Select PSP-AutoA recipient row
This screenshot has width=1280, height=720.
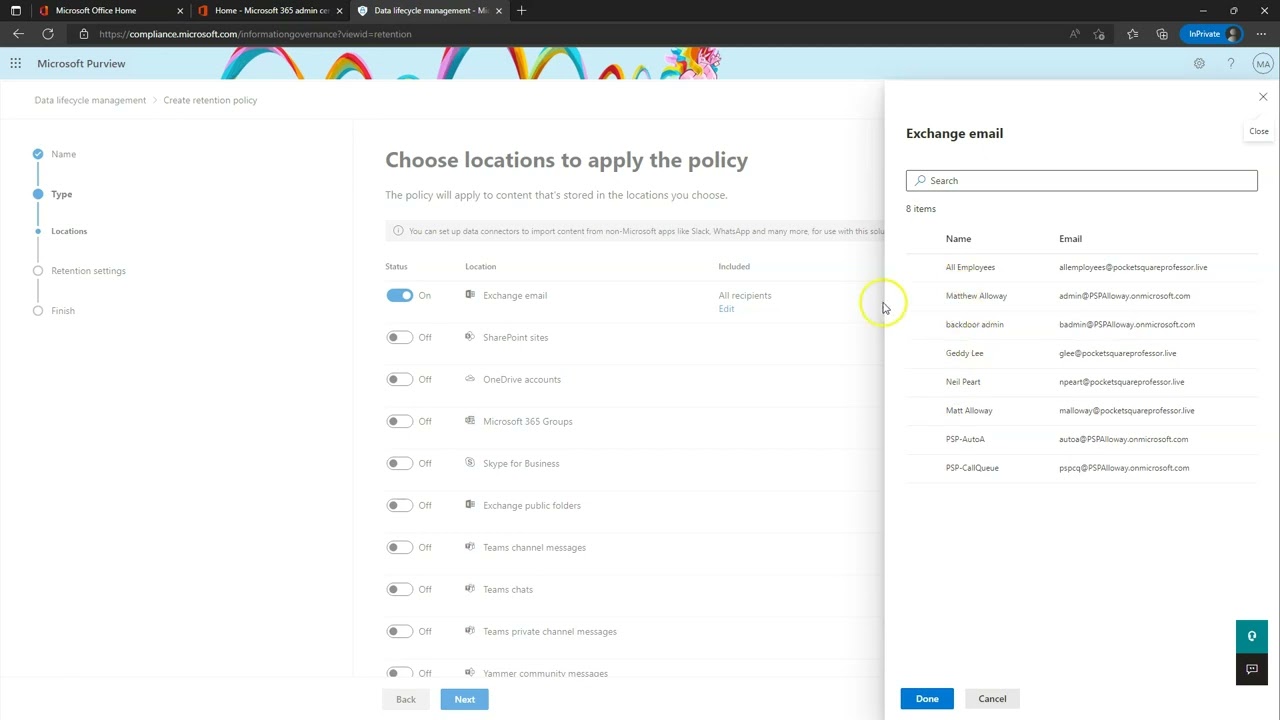click(x=1081, y=439)
